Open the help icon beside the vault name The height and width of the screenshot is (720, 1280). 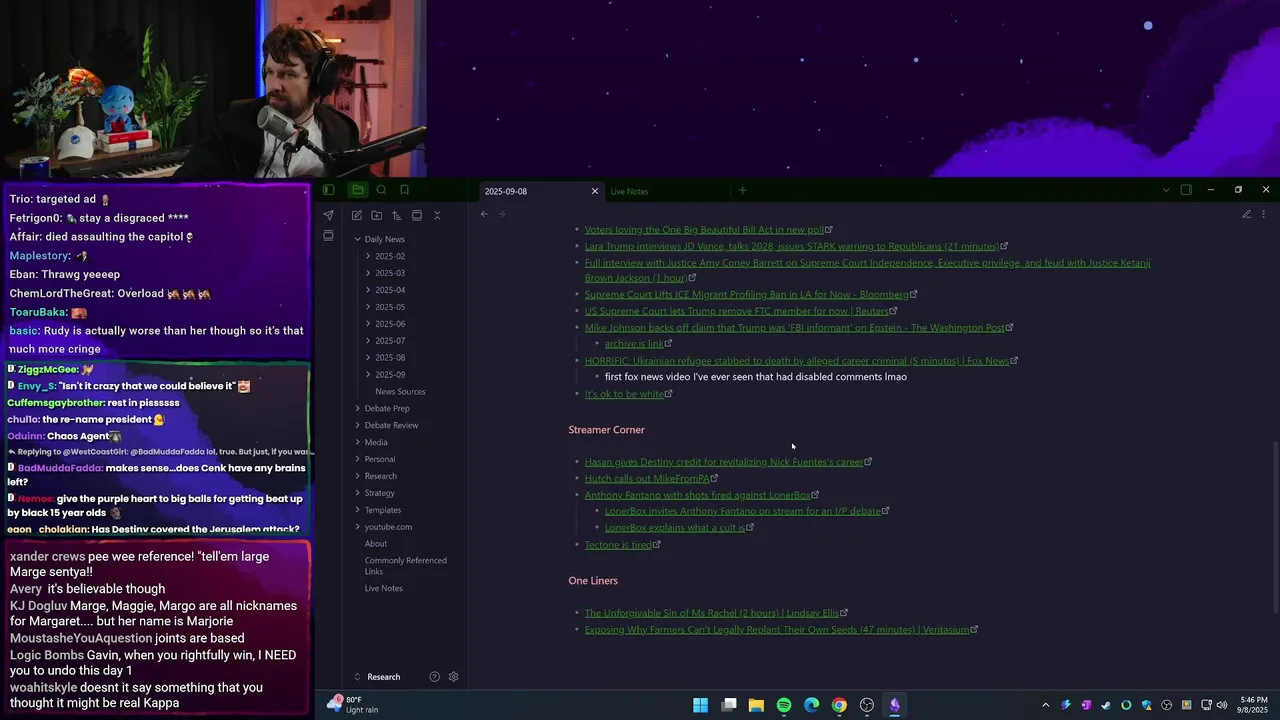coord(434,677)
